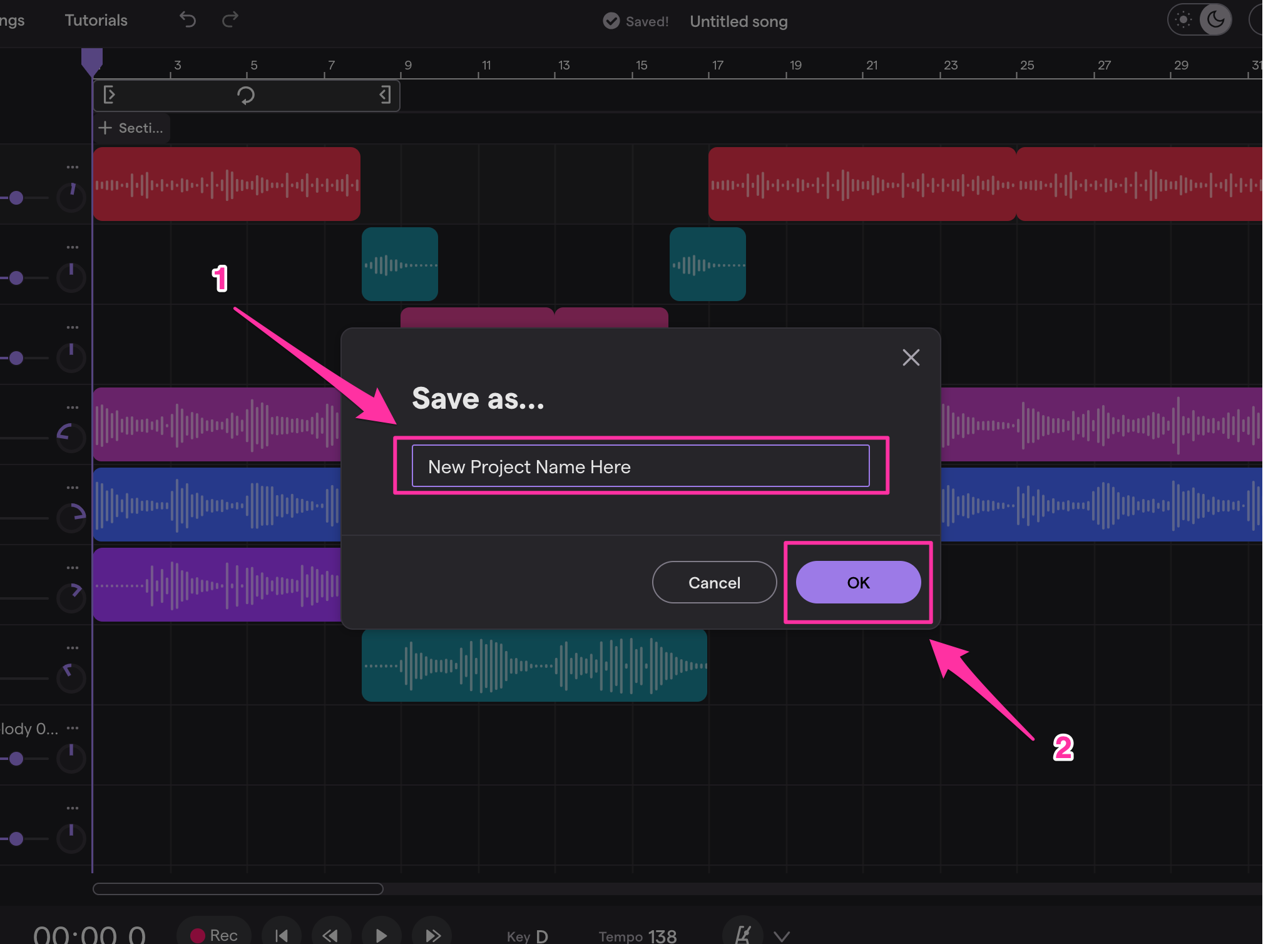Click the Add Section button with plus icon
The height and width of the screenshot is (944, 1288).
(131, 128)
